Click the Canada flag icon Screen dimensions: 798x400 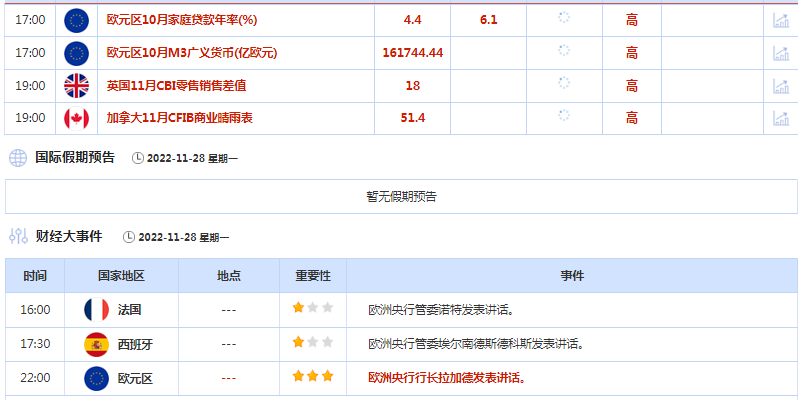76,119
